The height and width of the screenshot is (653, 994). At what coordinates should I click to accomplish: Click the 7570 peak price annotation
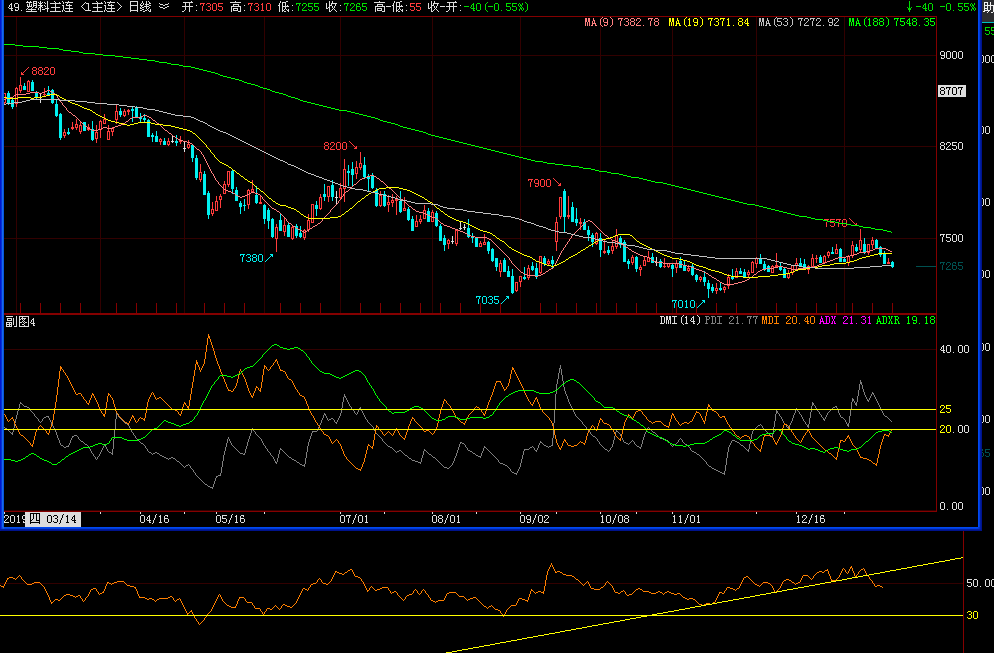(x=836, y=223)
